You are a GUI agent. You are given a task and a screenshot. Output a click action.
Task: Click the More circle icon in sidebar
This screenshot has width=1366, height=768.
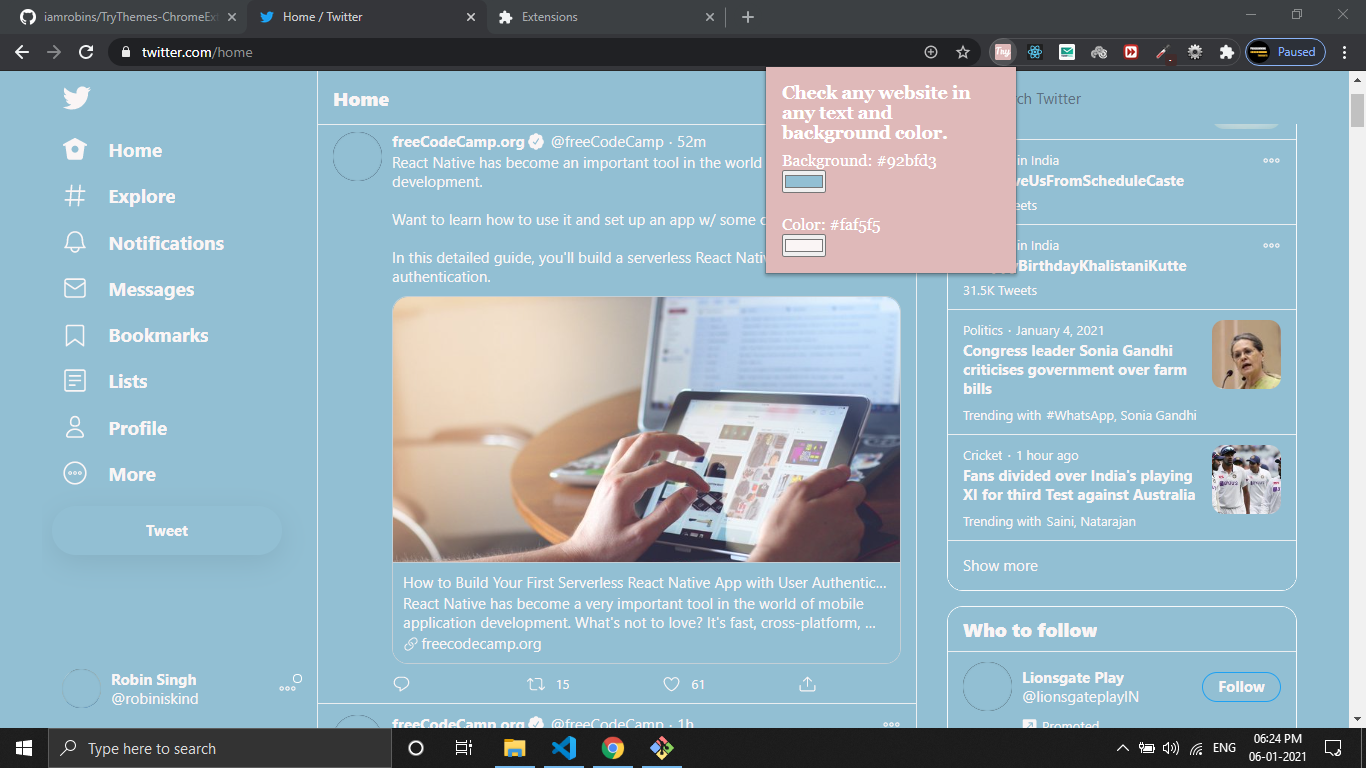(x=75, y=474)
